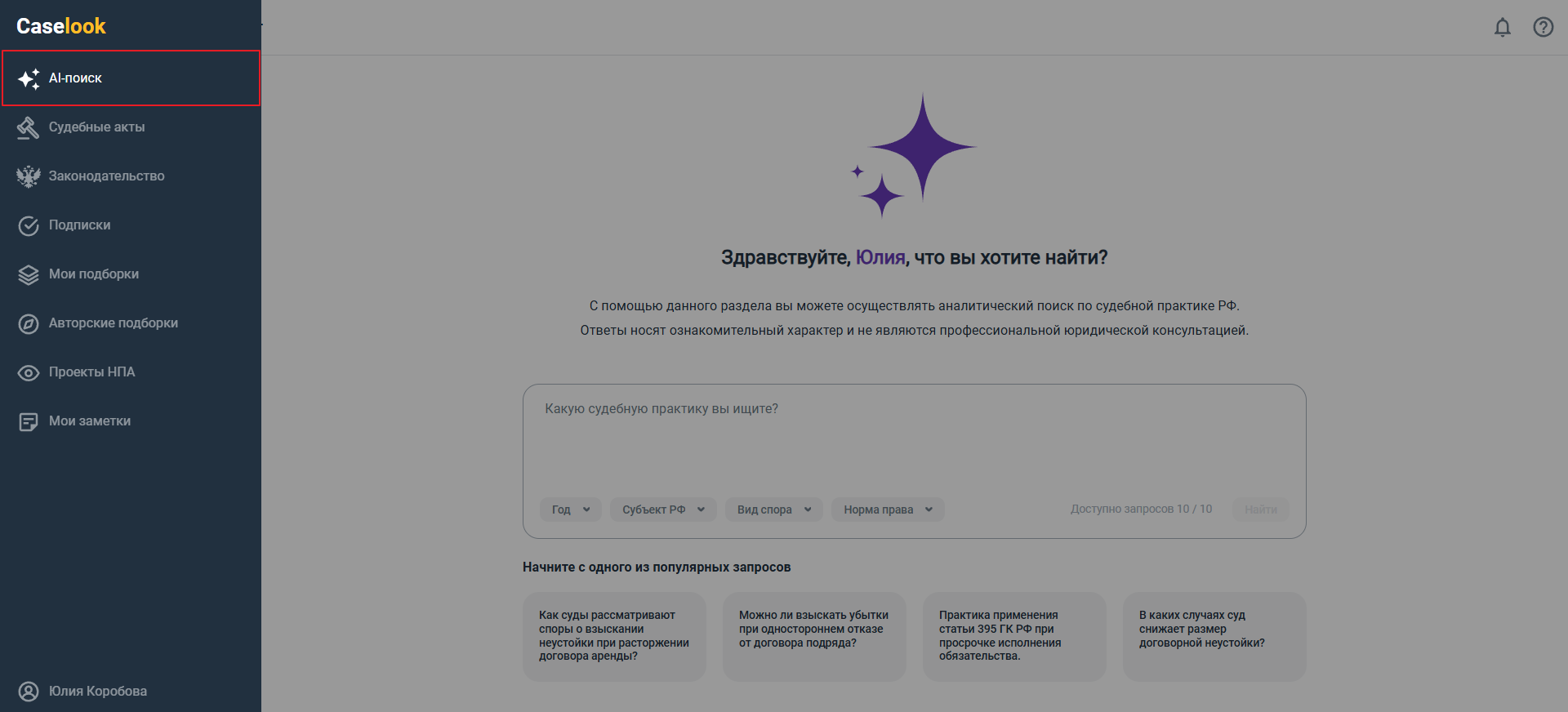Click the checkmark Подписки icon

pyautogui.click(x=29, y=225)
